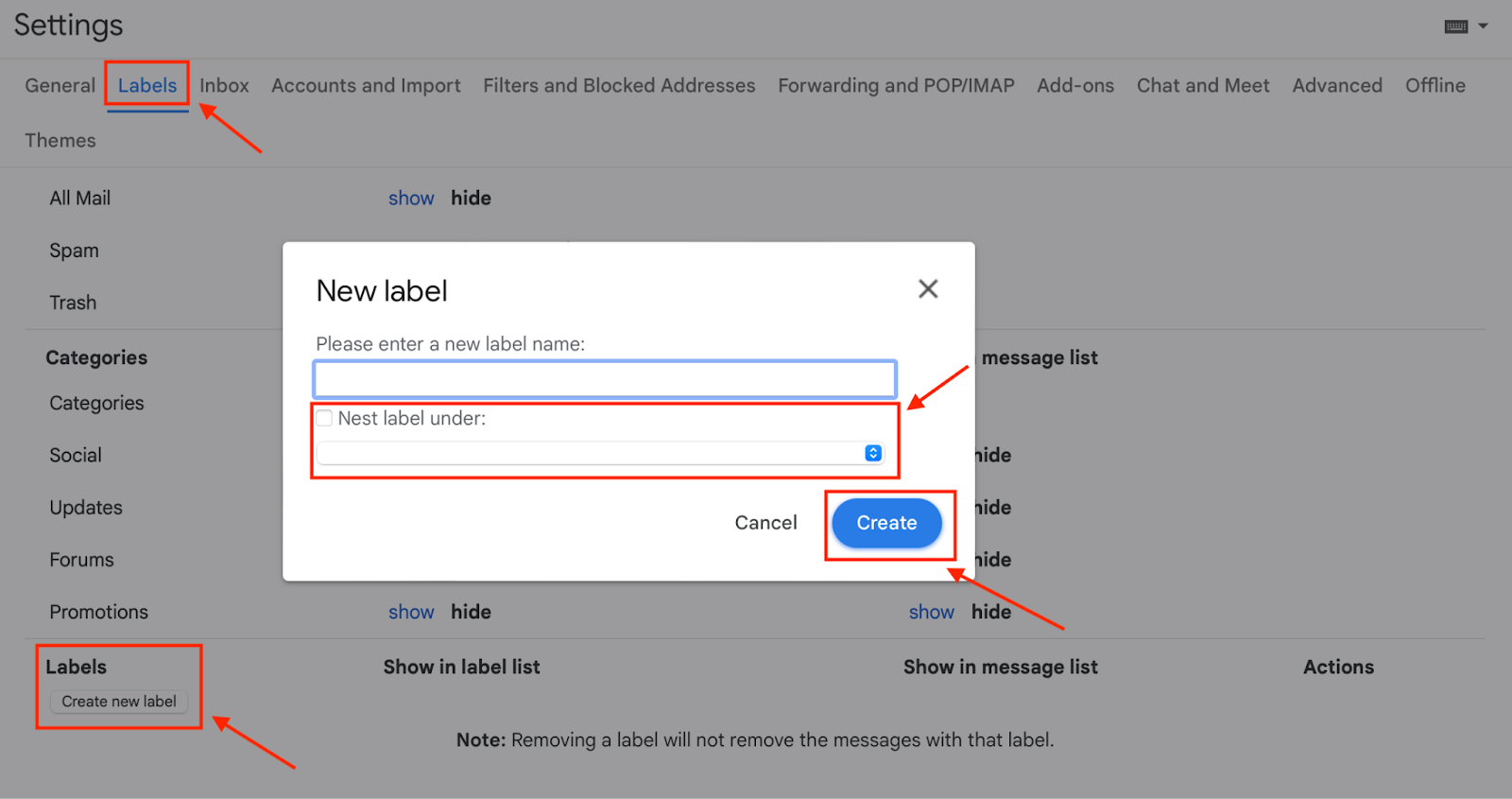
Task: Show All Mail in label list
Action: pyautogui.click(x=410, y=198)
